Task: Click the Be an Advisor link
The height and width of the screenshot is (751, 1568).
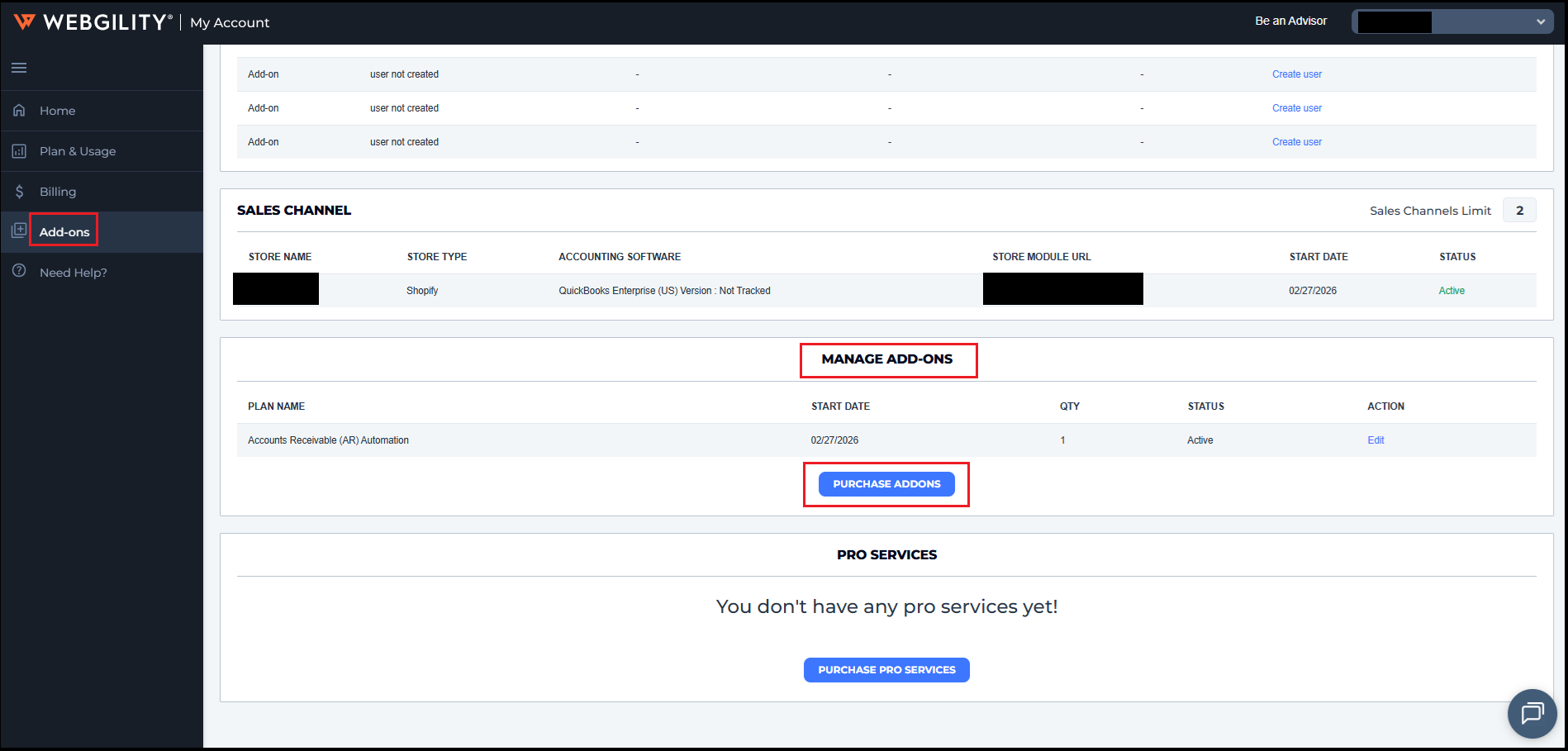Action: click(1290, 21)
